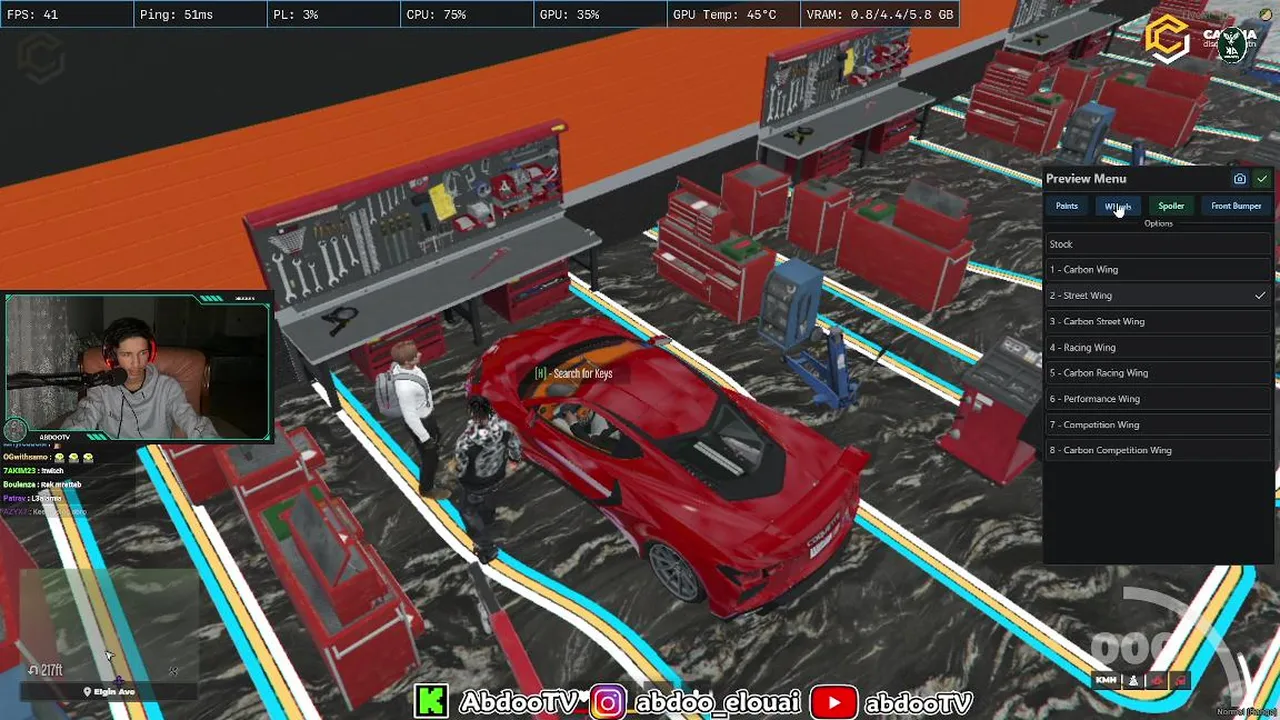Click the Preview Menu title

click(1086, 179)
